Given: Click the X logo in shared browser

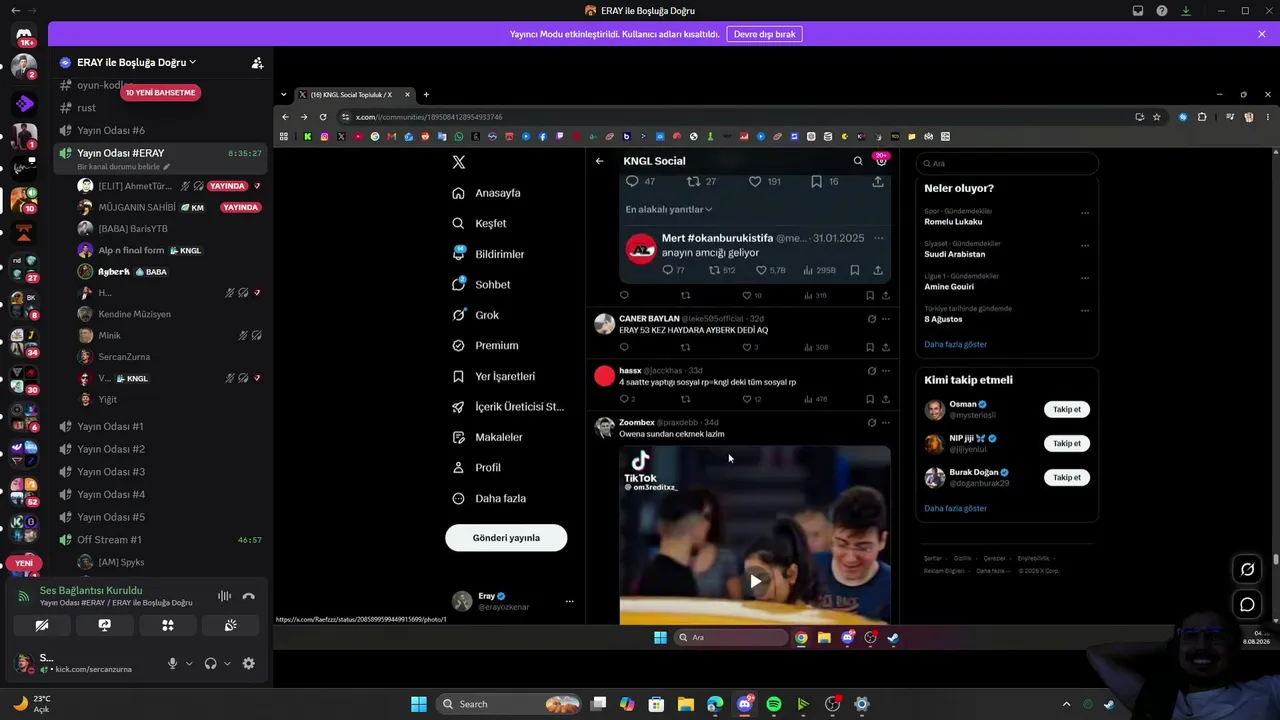Looking at the screenshot, I should tap(458, 162).
